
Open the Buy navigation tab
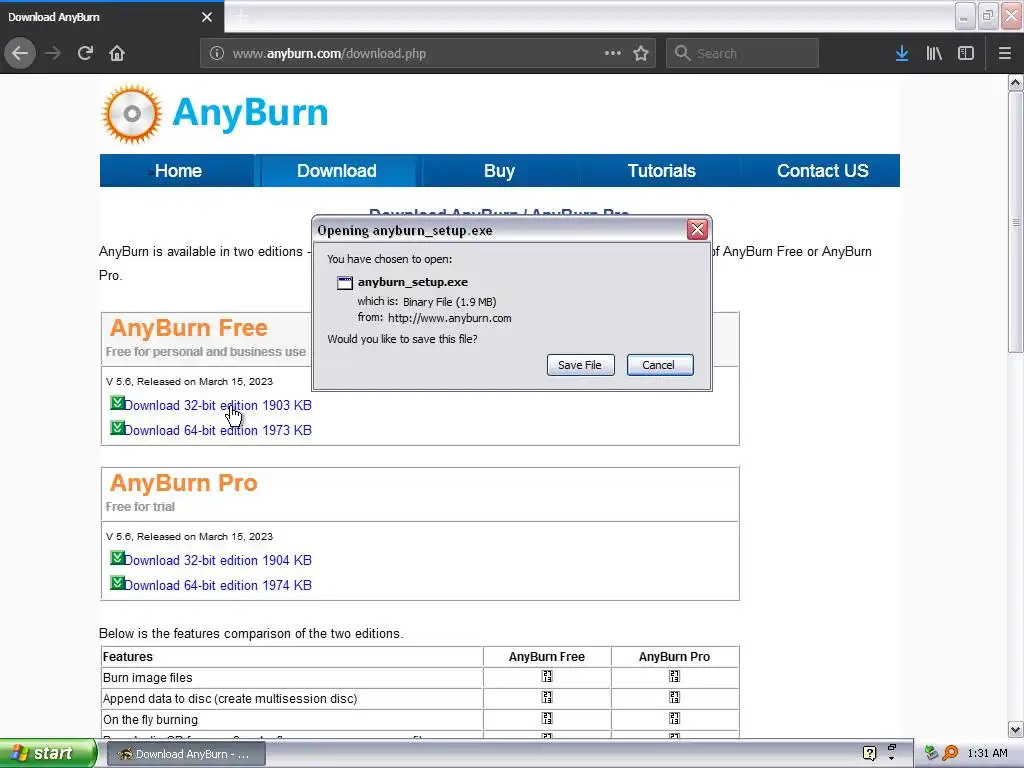[x=499, y=170]
